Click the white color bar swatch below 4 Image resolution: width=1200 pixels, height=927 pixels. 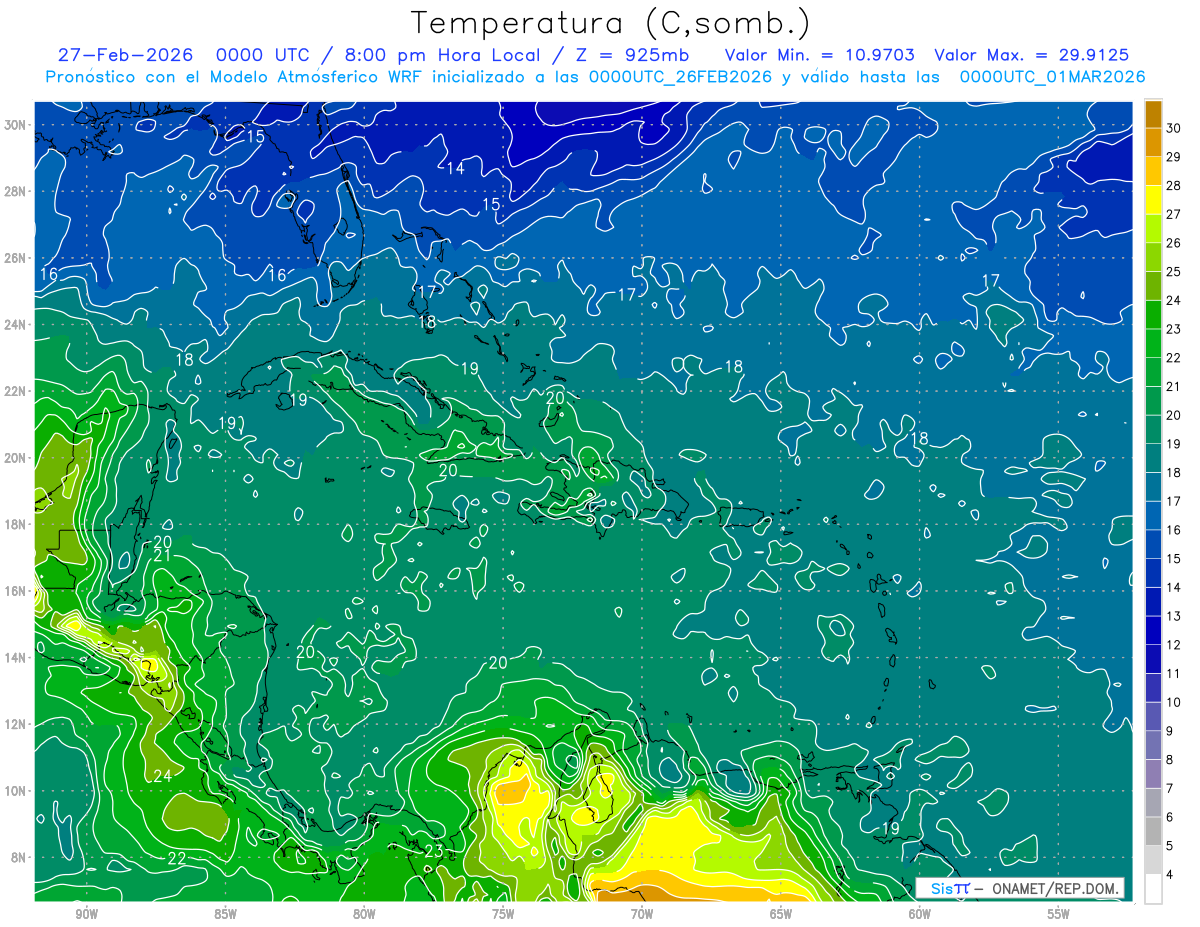[x=1153, y=888]
